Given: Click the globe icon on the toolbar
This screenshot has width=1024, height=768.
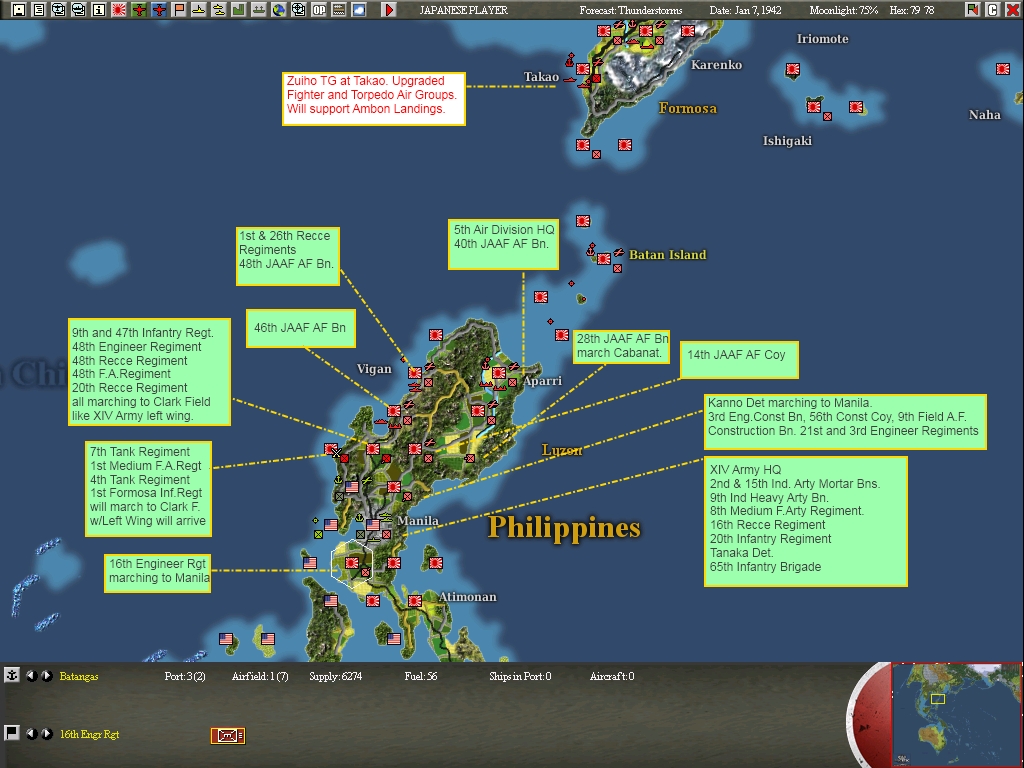Looking at the screenshot, I should pyautogui.click(x=280, y=9).
